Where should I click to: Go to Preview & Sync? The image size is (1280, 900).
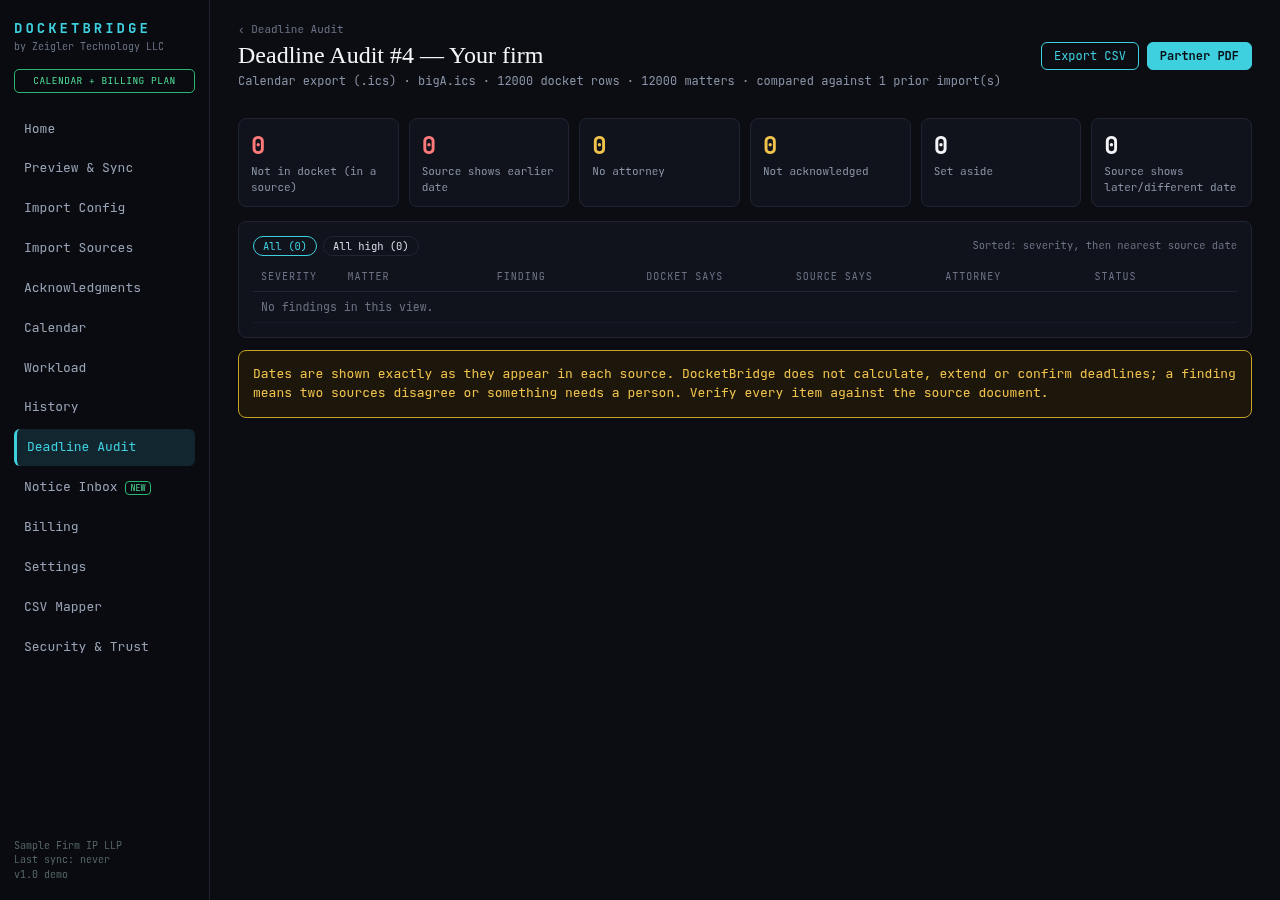pyautogui.click(x=104, y=168)
